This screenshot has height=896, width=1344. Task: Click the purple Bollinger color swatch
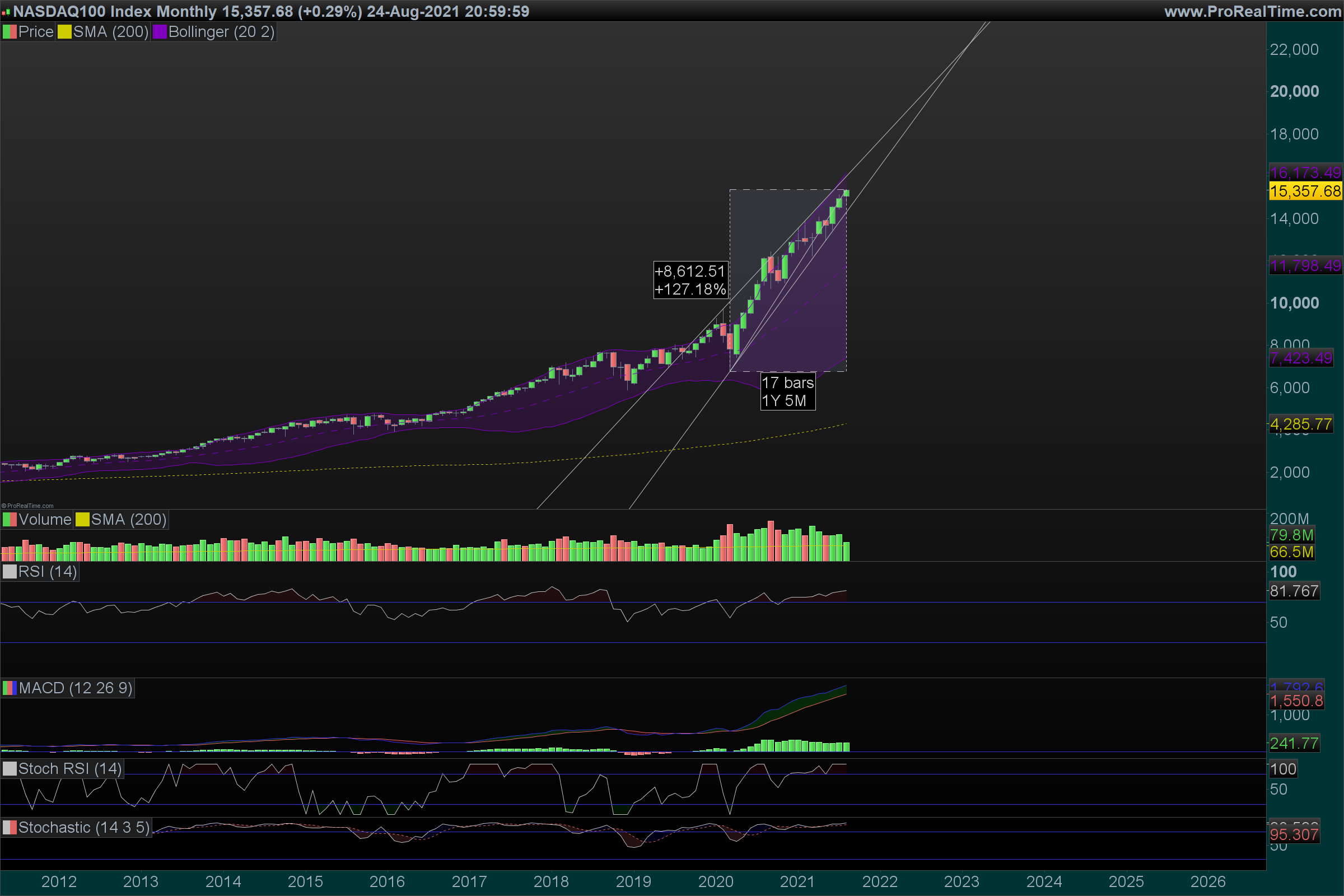[x=160, y=32]
